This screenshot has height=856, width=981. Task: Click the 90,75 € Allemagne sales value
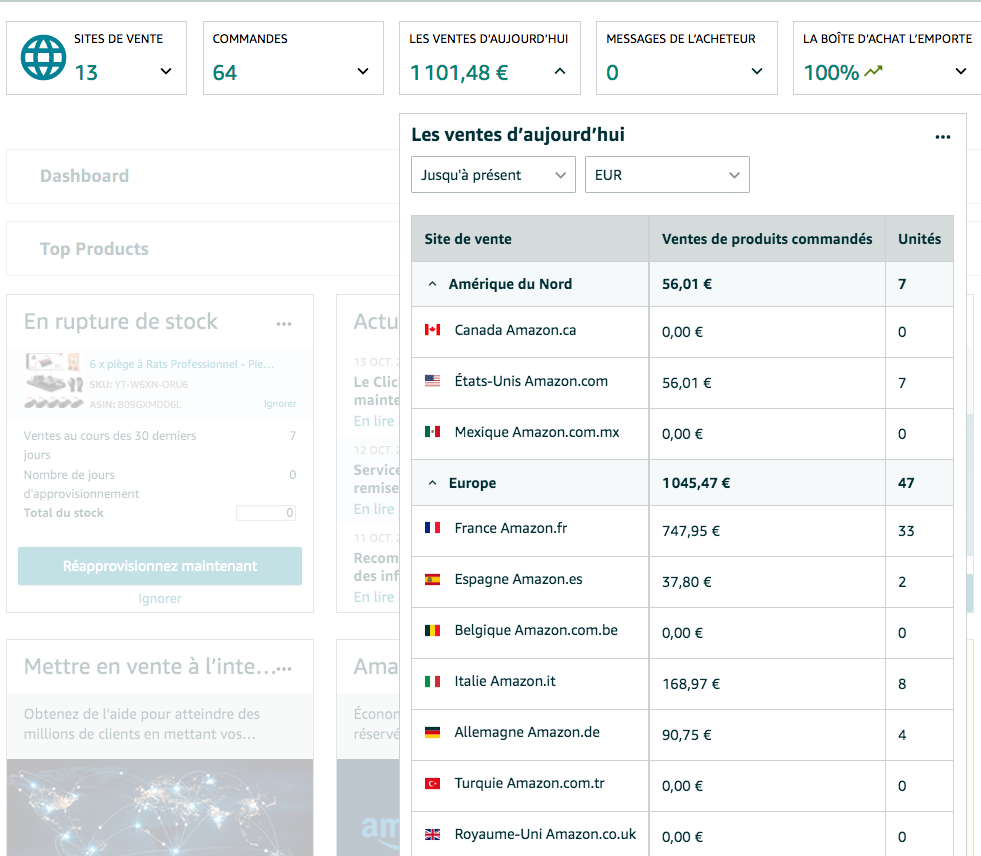click(687, 735)
